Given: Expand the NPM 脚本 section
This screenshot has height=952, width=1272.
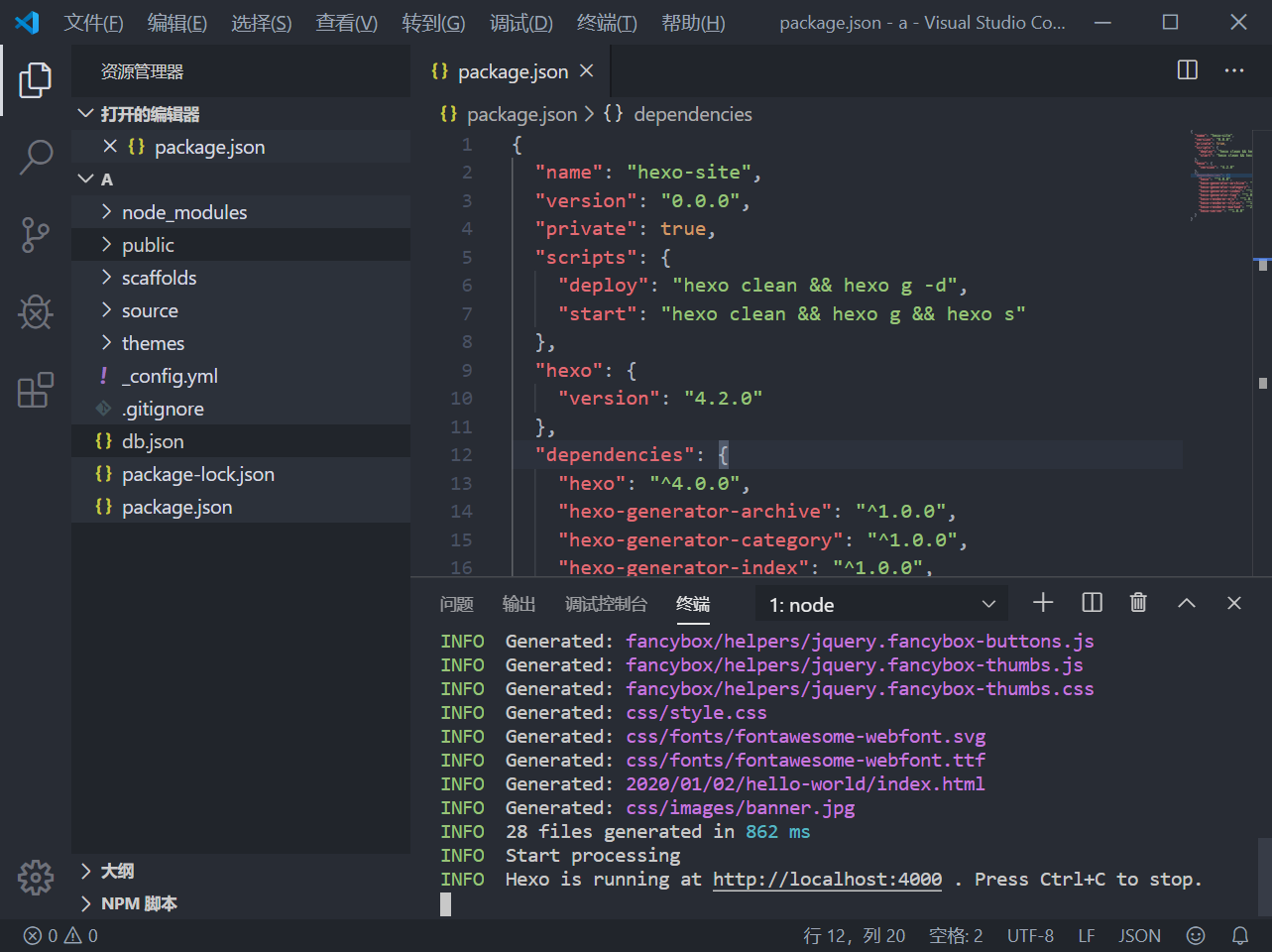Looking at the screenshot, I should point(139,903).
